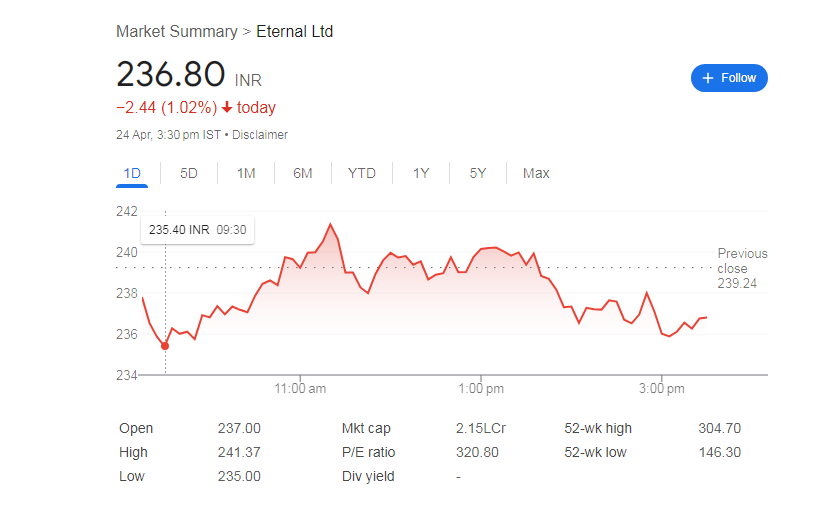This screenshot has height=507, width=821.
Task: Switch chart to 5Y range
Action: click(478, 173)
